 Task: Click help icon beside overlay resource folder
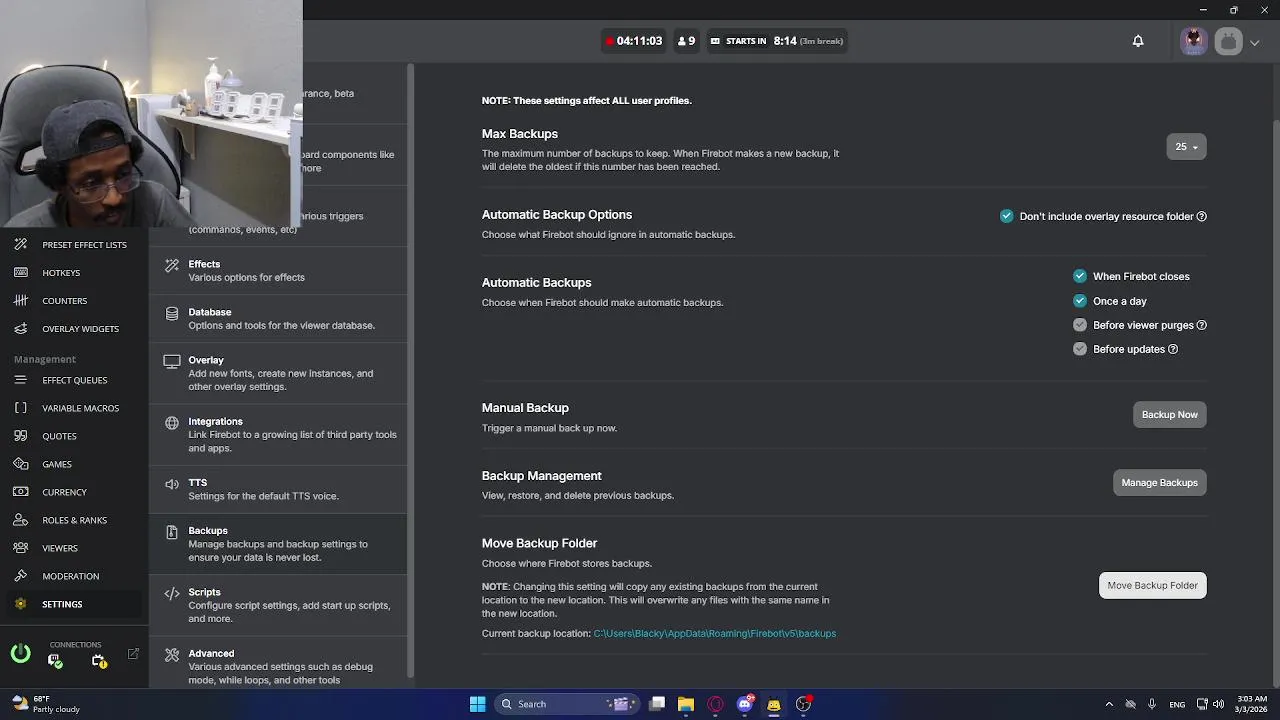[x=1202, y=216]
